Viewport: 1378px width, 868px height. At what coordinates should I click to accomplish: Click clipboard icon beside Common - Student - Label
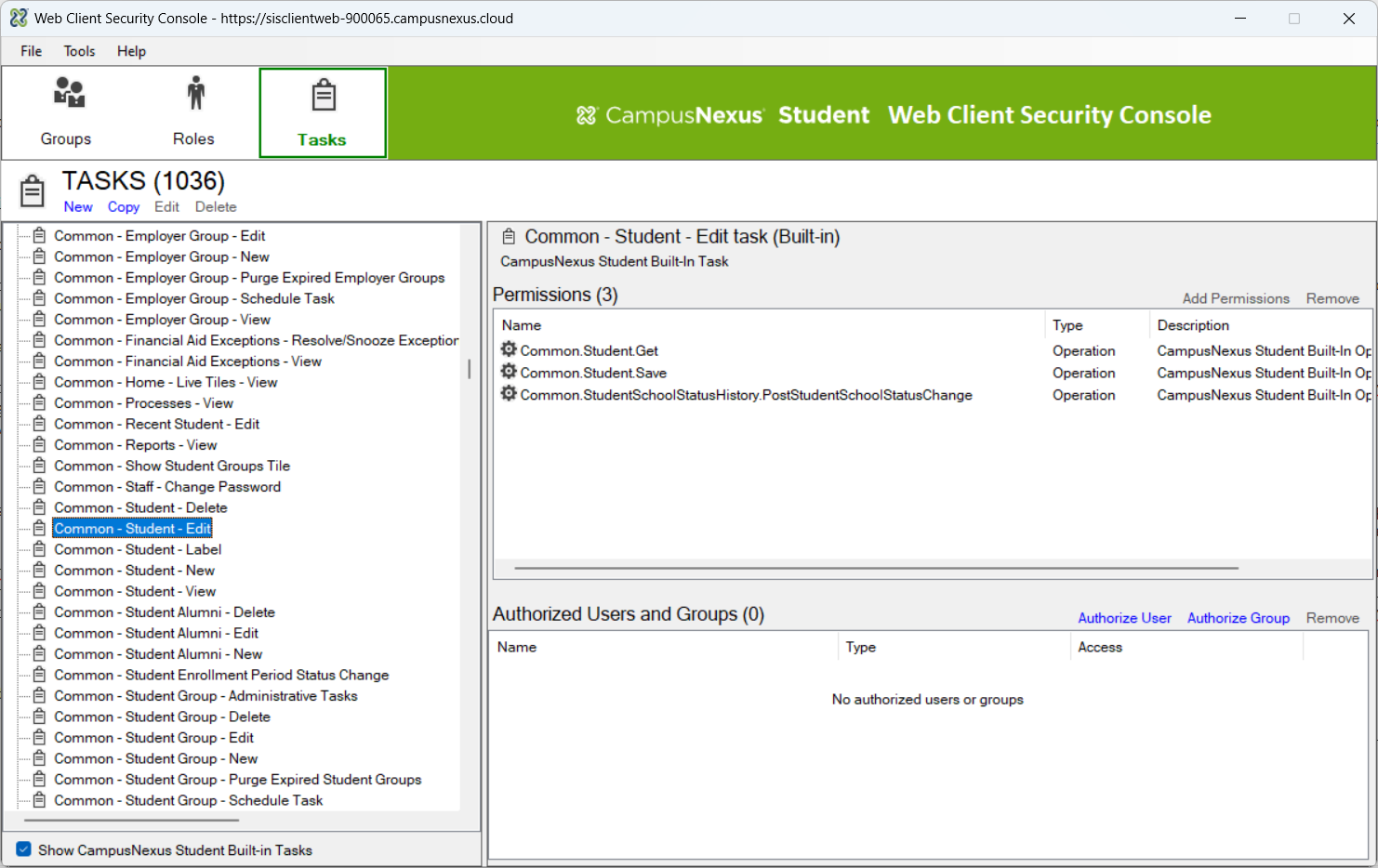(x=39, y=549)
